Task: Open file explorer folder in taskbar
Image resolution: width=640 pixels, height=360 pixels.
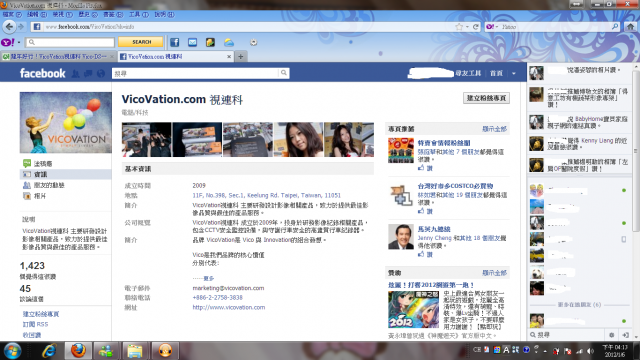Action: 135,351
